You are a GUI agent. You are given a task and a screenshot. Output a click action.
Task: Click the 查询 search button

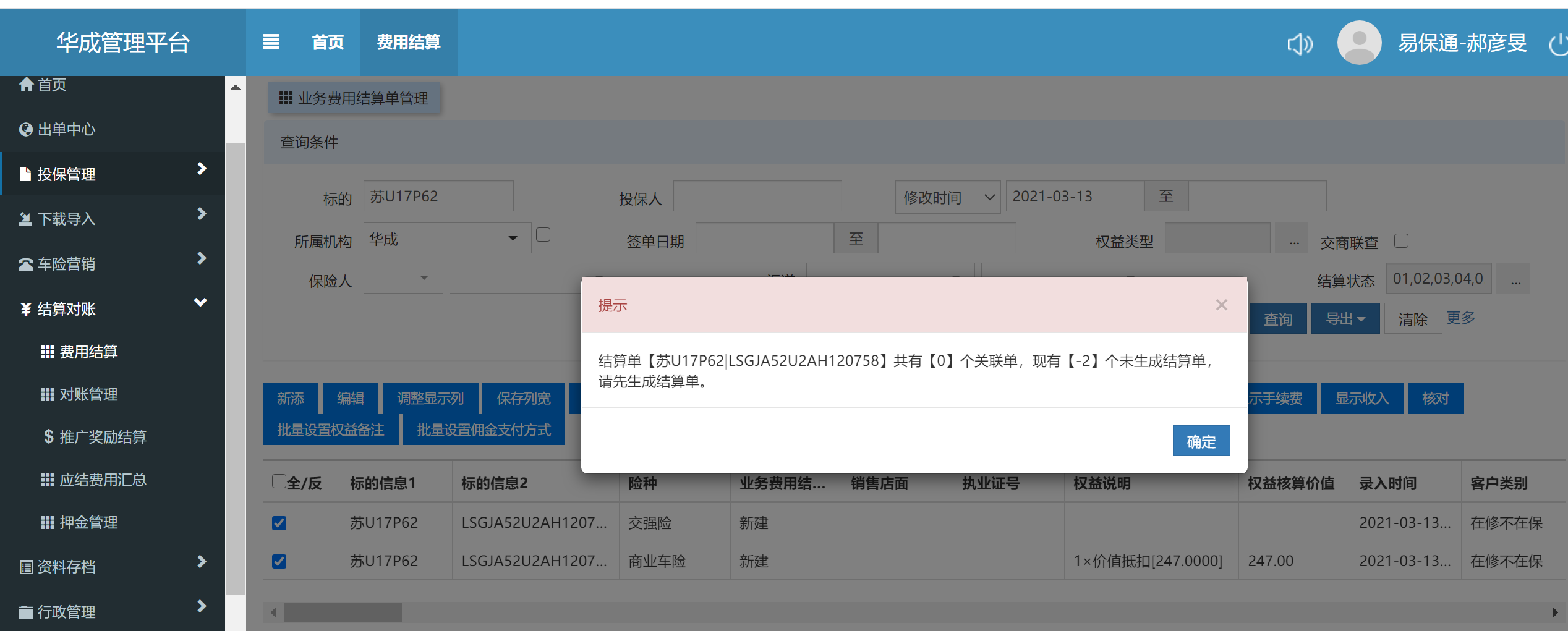[x=1278, y=319]
